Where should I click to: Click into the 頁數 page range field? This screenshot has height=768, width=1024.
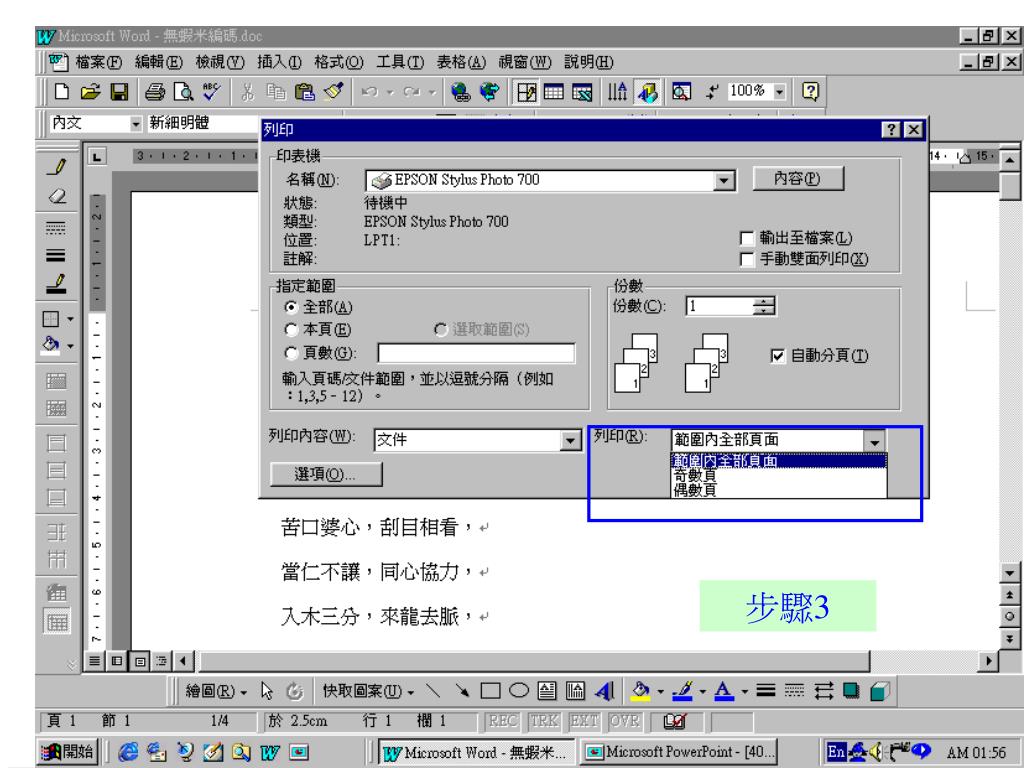[x=476, y=353]
